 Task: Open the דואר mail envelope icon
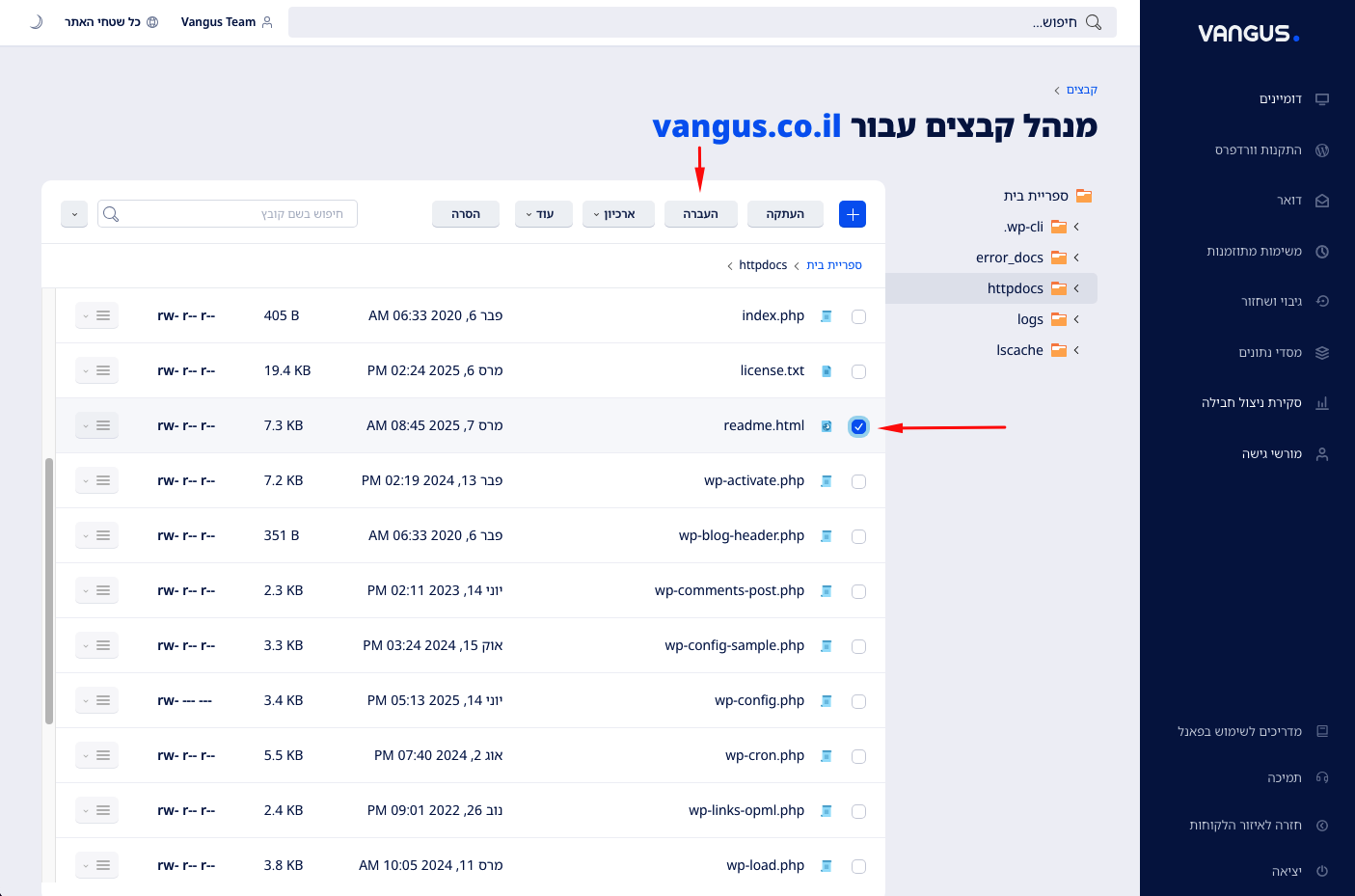click(x=1322, y=201)
